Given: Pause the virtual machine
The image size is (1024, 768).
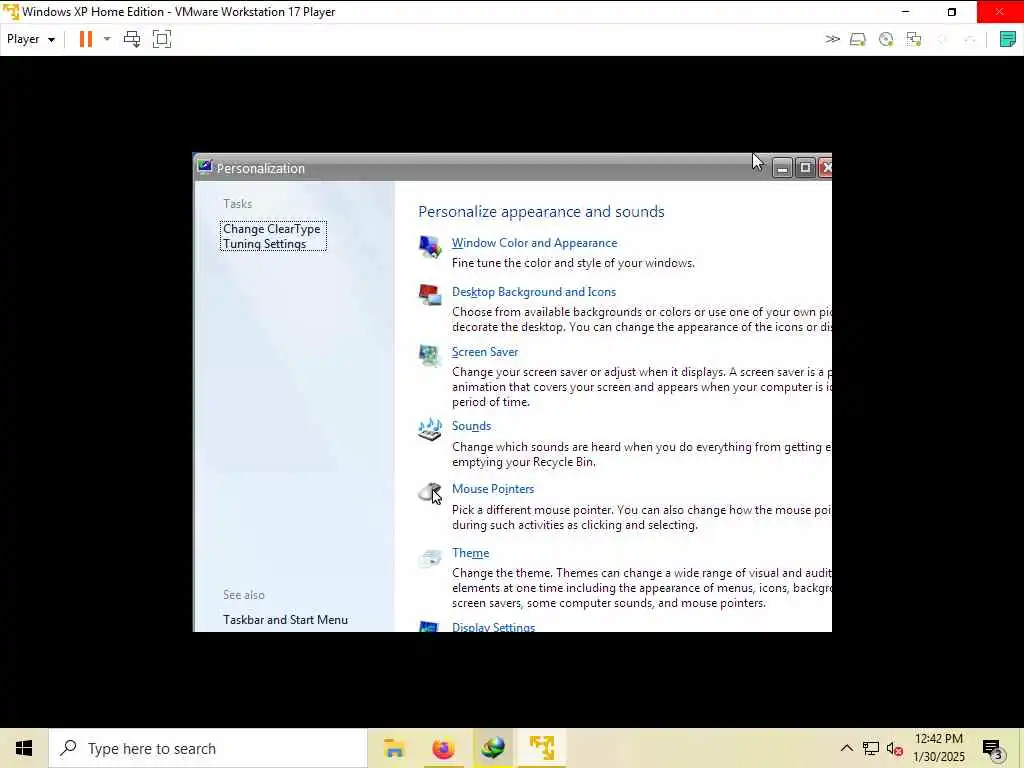Looking at the screenshot, I should tap(86, 39).
